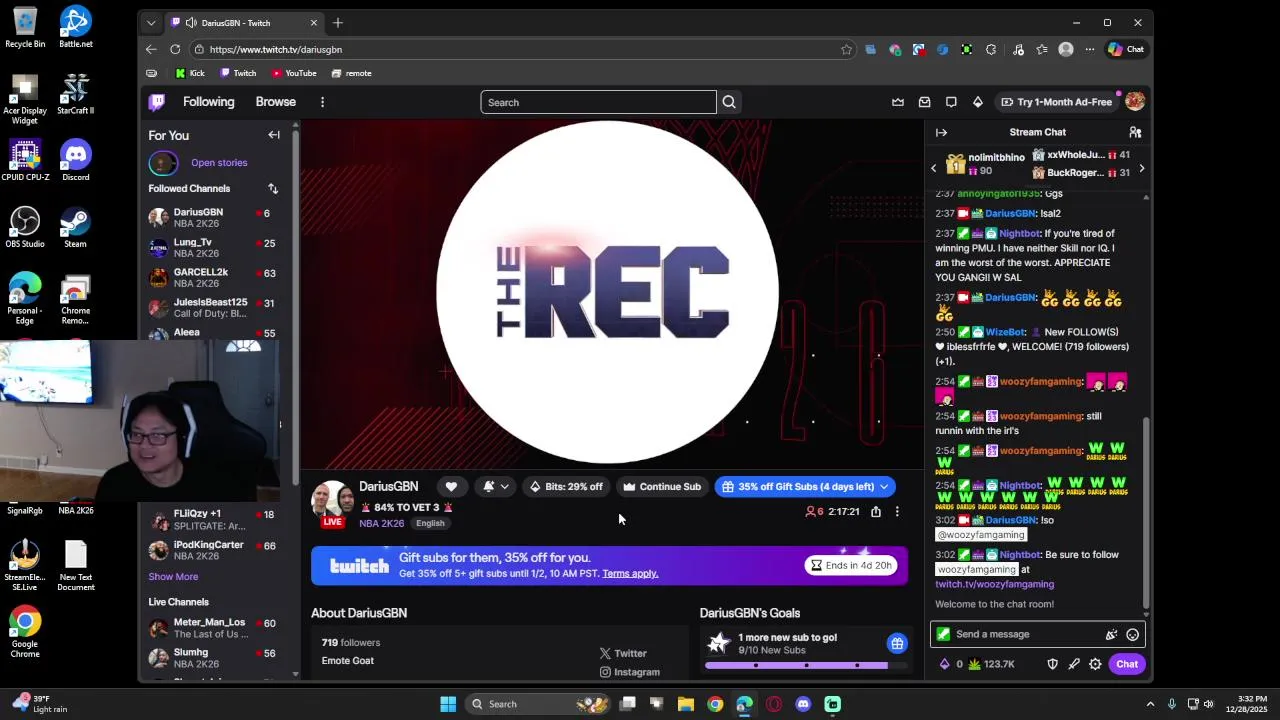This screenshot has height=720, width=1280.
Task: Click gift icon on the sub goal
Action: 897,643
